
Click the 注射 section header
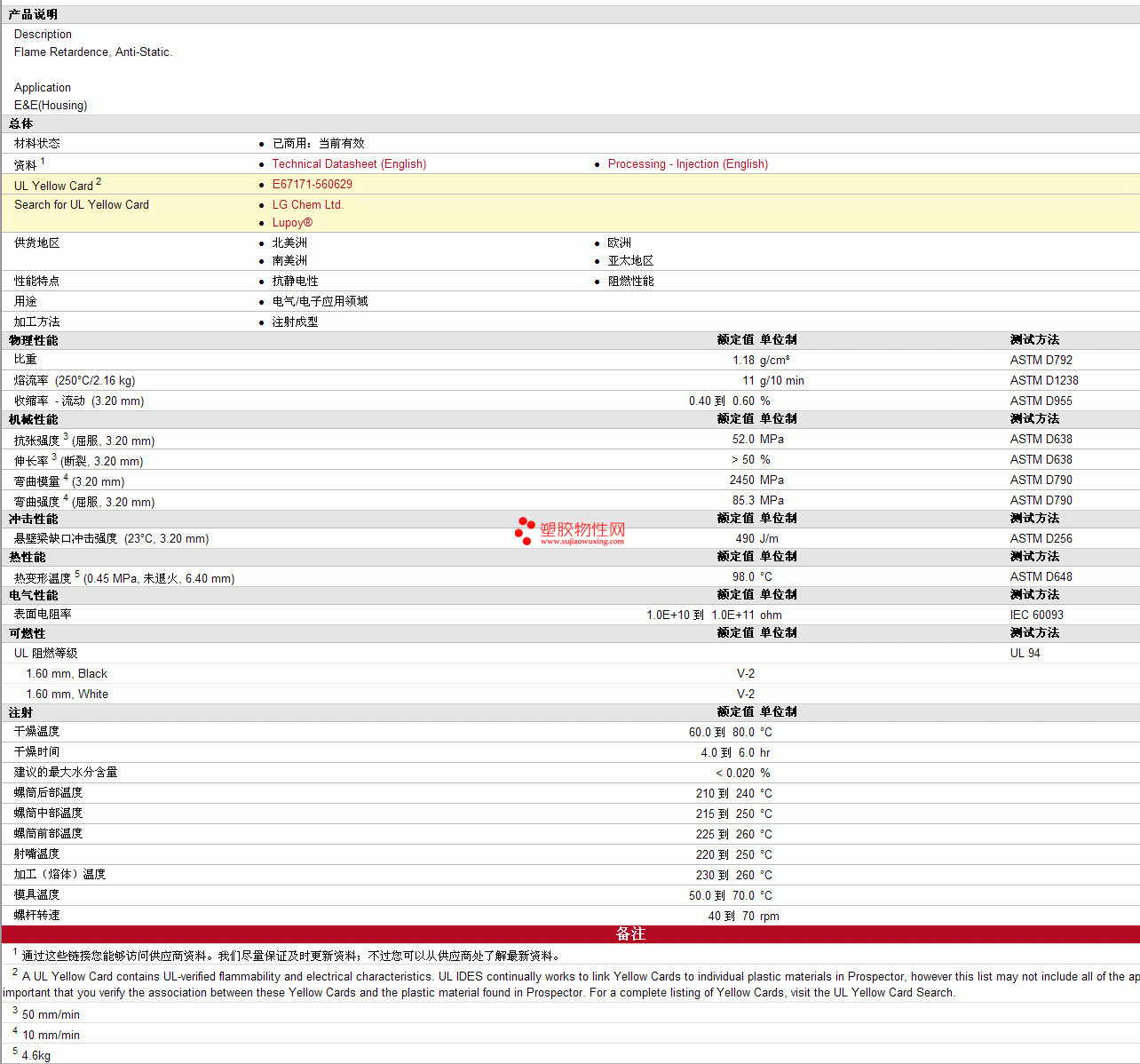[20, 713]
